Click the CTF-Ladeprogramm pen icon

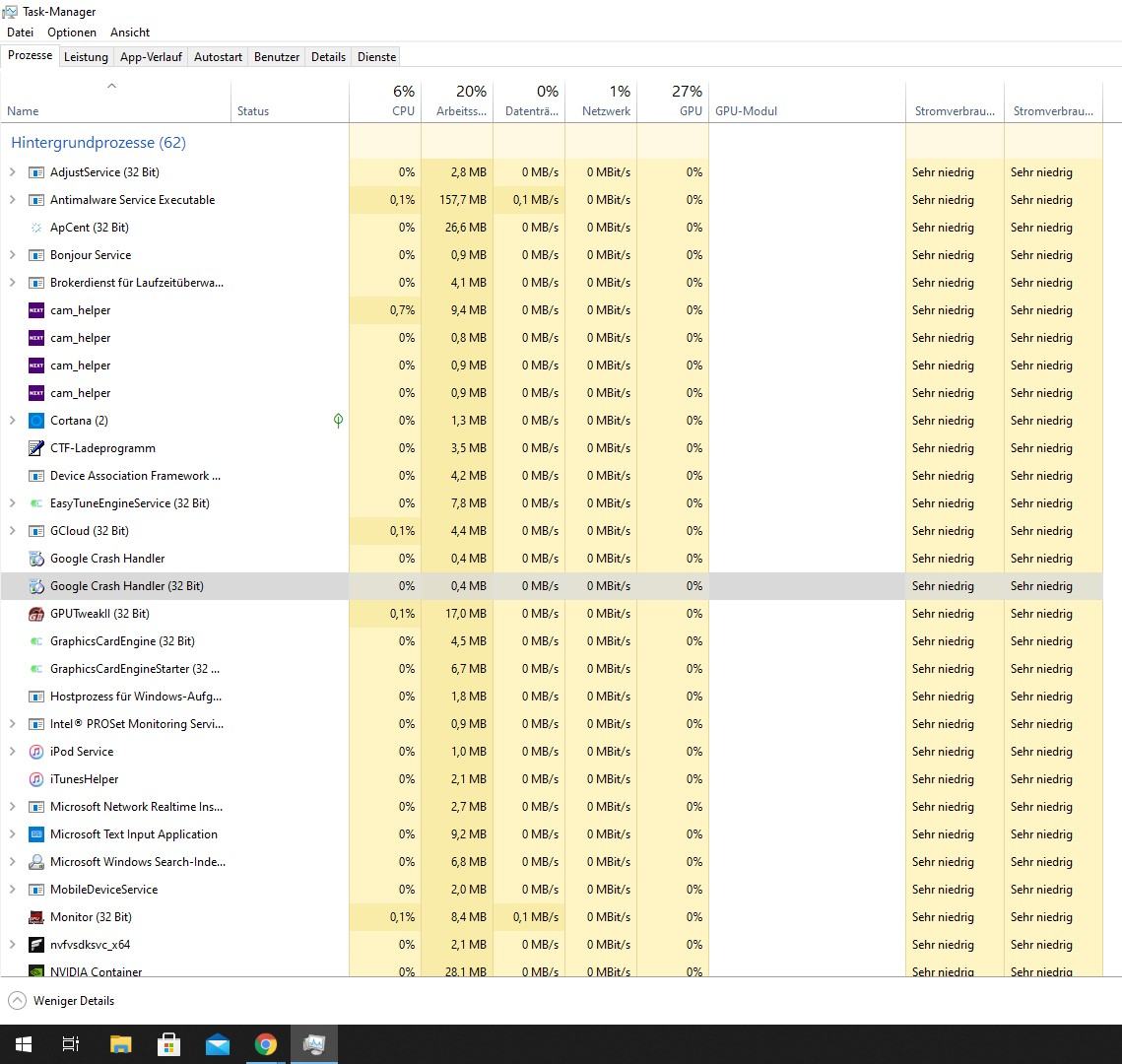35,448
